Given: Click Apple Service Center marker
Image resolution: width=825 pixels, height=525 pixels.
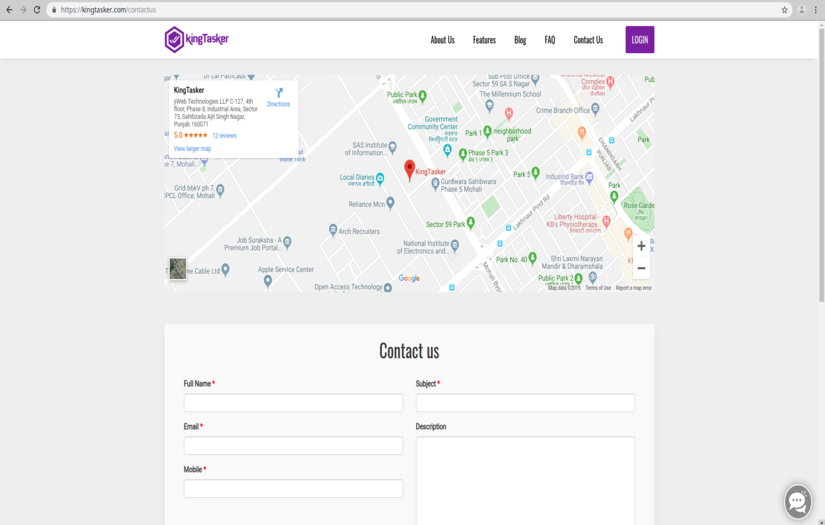Looking at the screenshot, I should 268,281.
